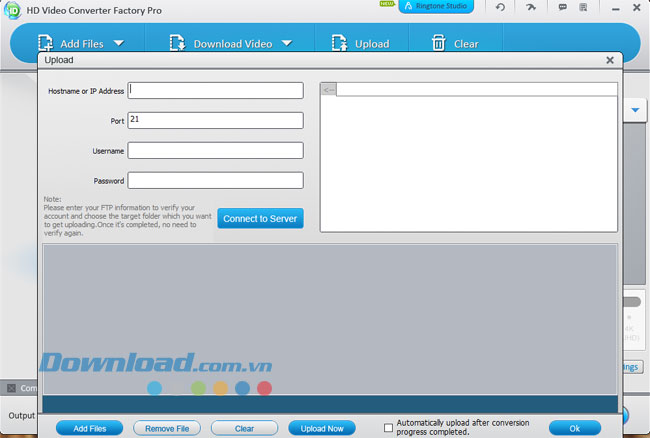
Task: Click the Clear trash can icon
Action: pos(439,43)
